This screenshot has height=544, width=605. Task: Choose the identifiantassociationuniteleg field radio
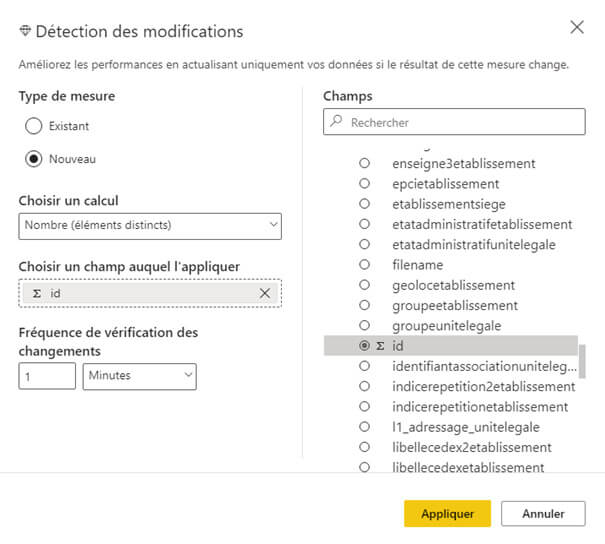[x=364, y=366]
